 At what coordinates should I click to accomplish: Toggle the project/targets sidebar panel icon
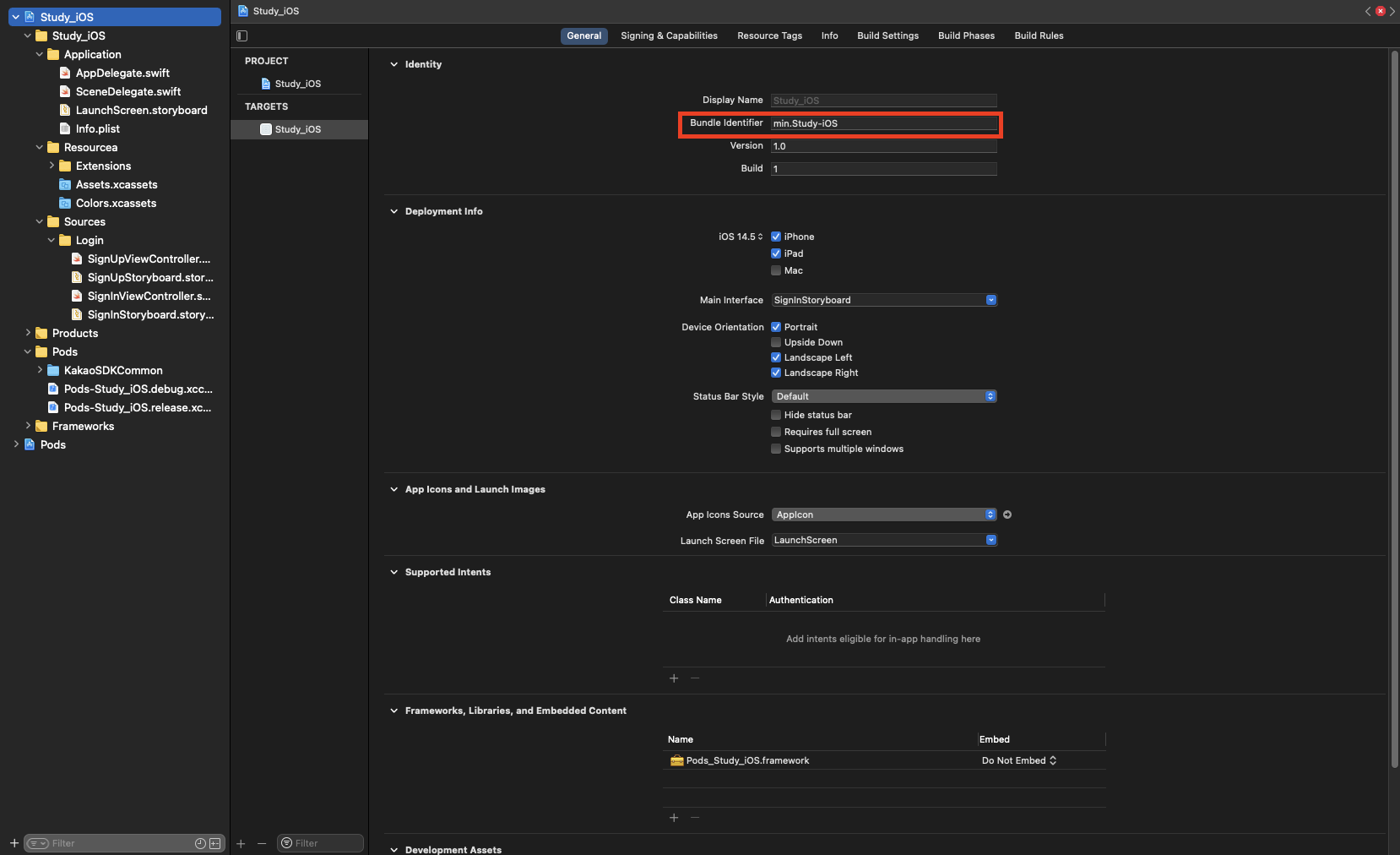click(x=242, y=35)
